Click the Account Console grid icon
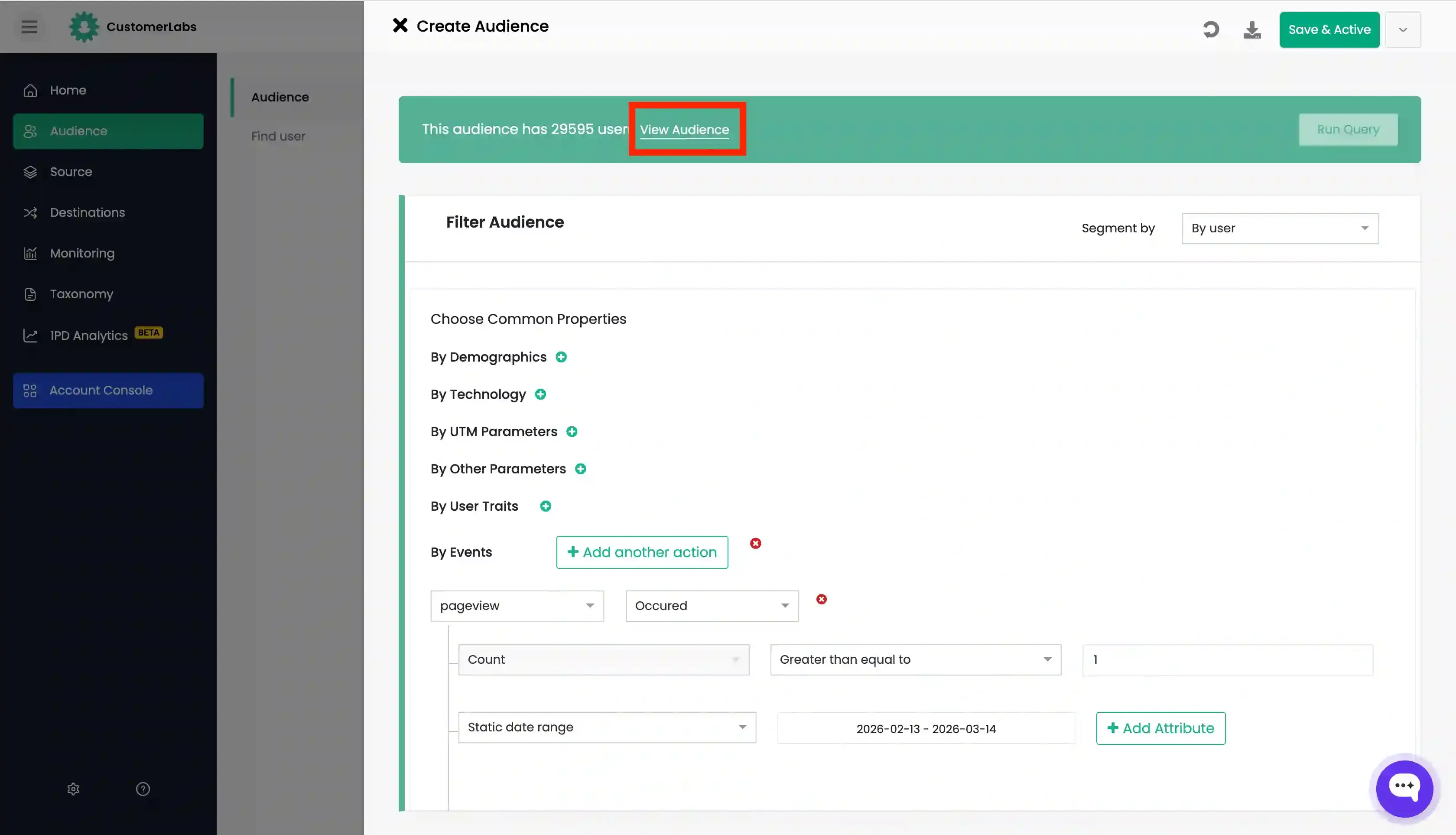The width and height of the screenshot is (1456, 835). (30, 390)
